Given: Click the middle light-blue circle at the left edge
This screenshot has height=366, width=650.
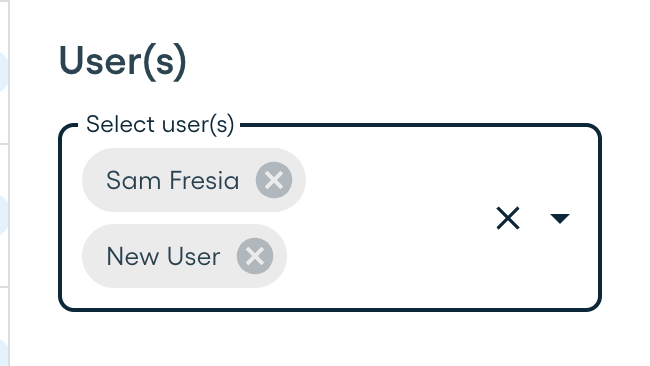Looking at the screenshot, I should click(x=3, y=215).
